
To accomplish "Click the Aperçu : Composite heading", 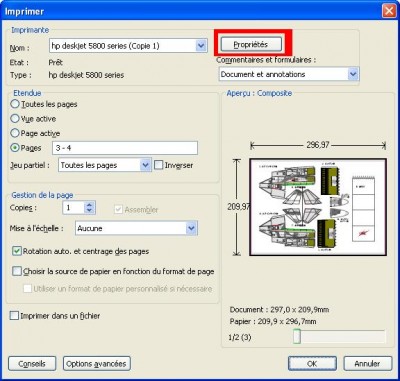I will coord(259,93).
